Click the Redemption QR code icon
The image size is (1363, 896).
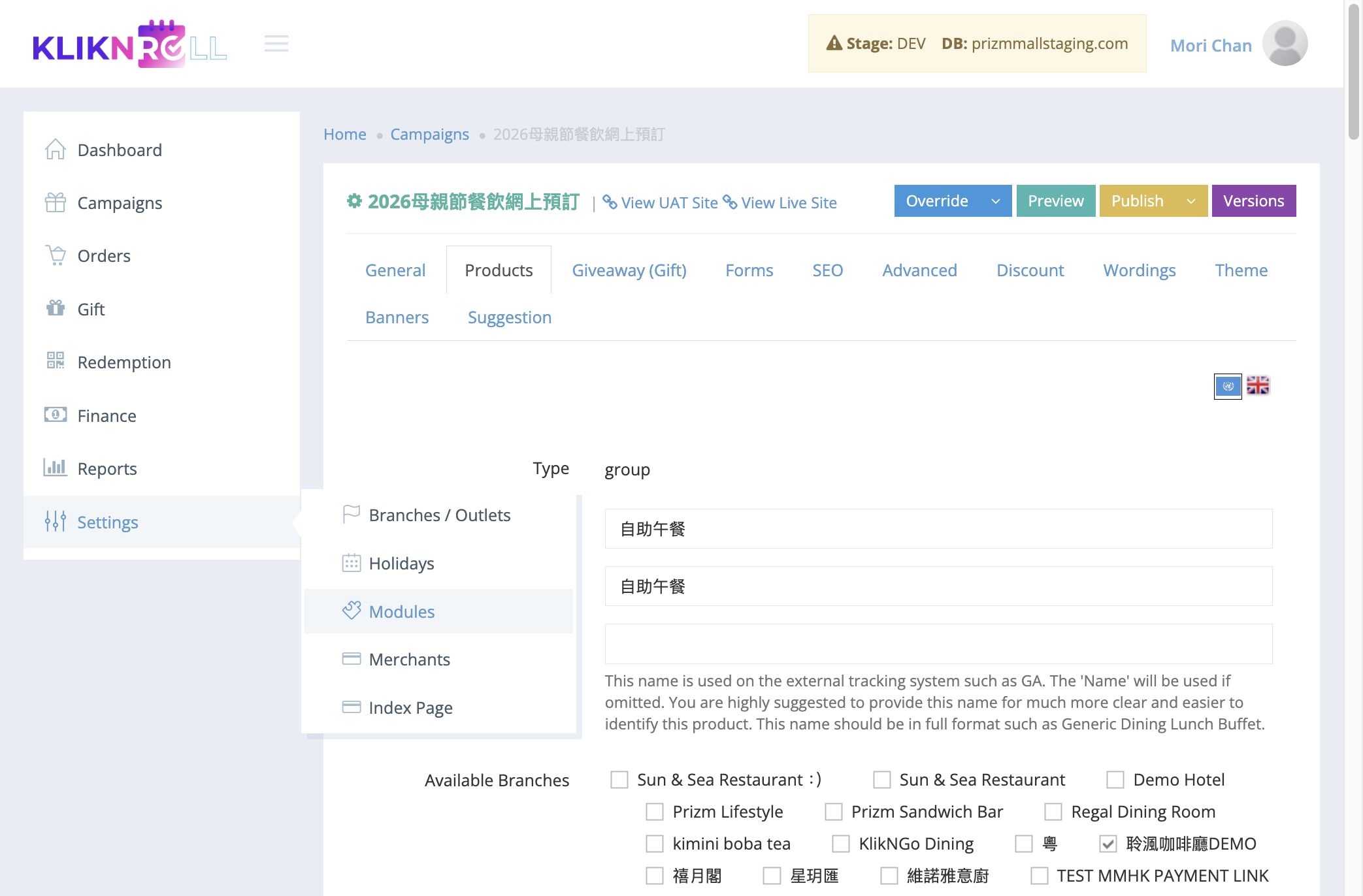coord(56,361)
